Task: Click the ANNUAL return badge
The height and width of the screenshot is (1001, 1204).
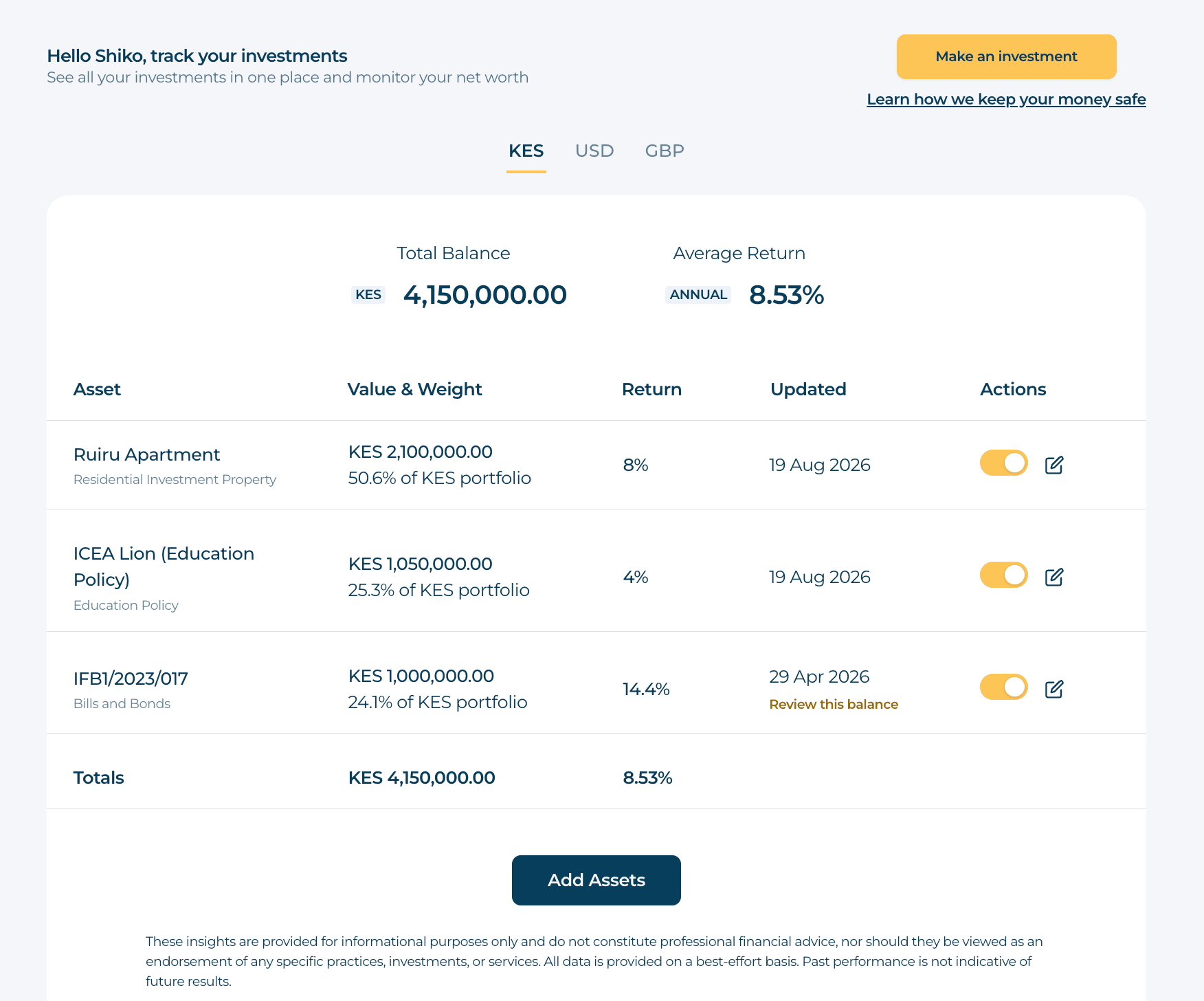Action: tap(698, 295)
